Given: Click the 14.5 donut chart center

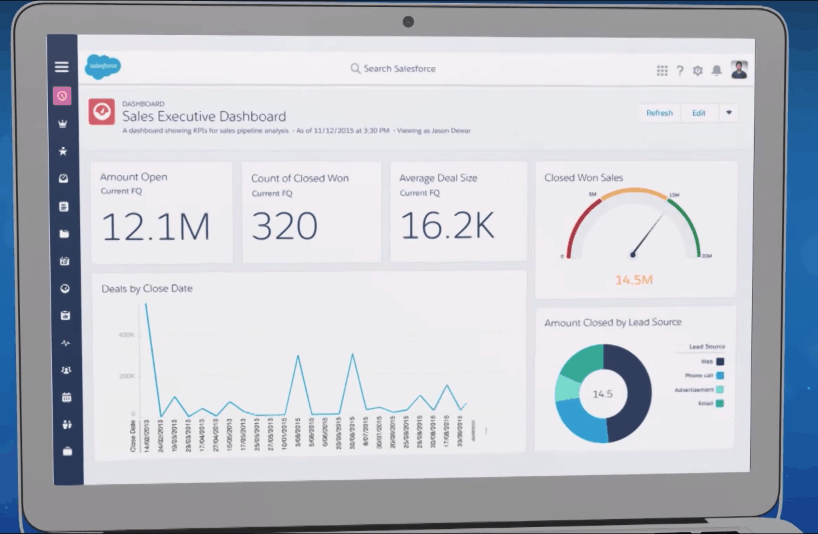Looking at the screenshot, I should (x=603, y=394).
